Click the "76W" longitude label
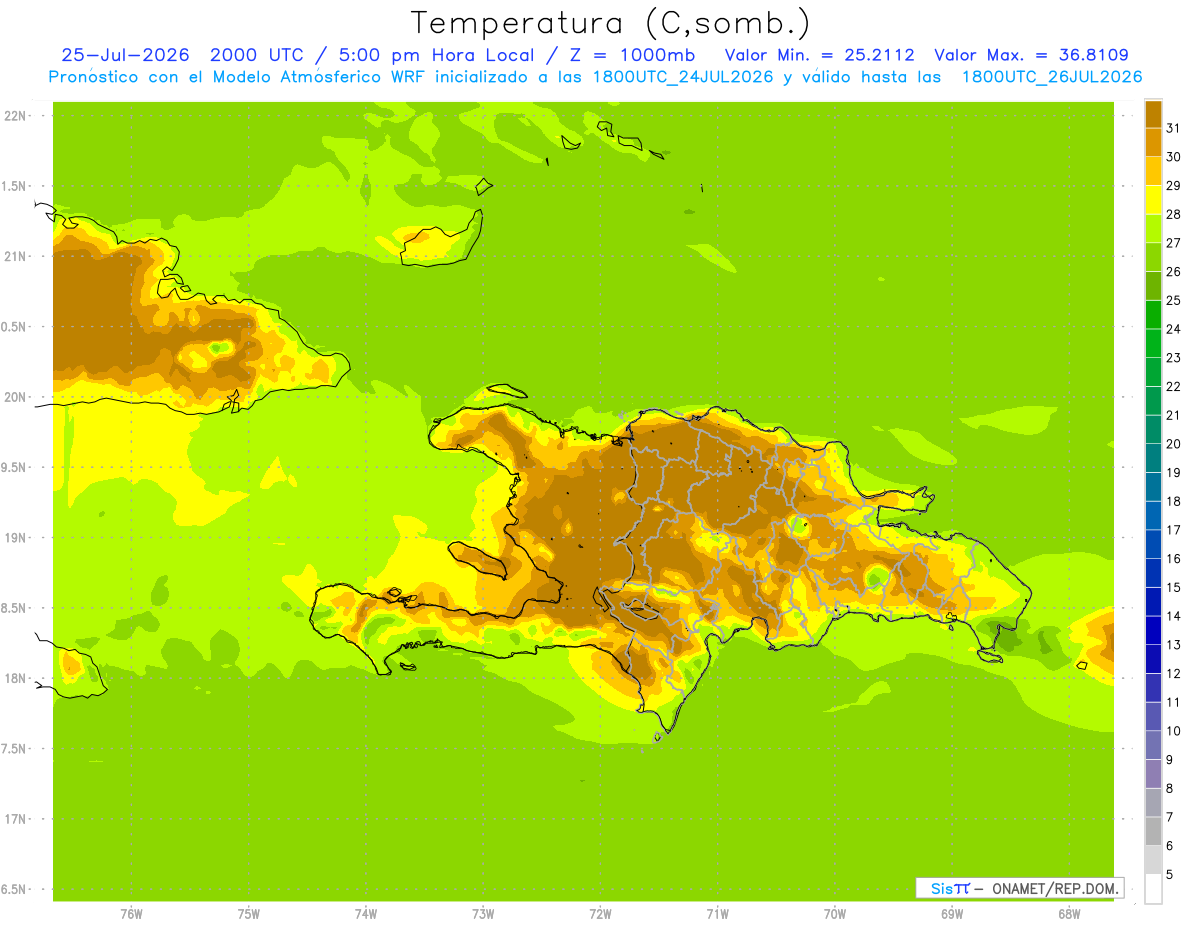The width and height of the screenshot is (1200, 927). [x=131, y=914]
